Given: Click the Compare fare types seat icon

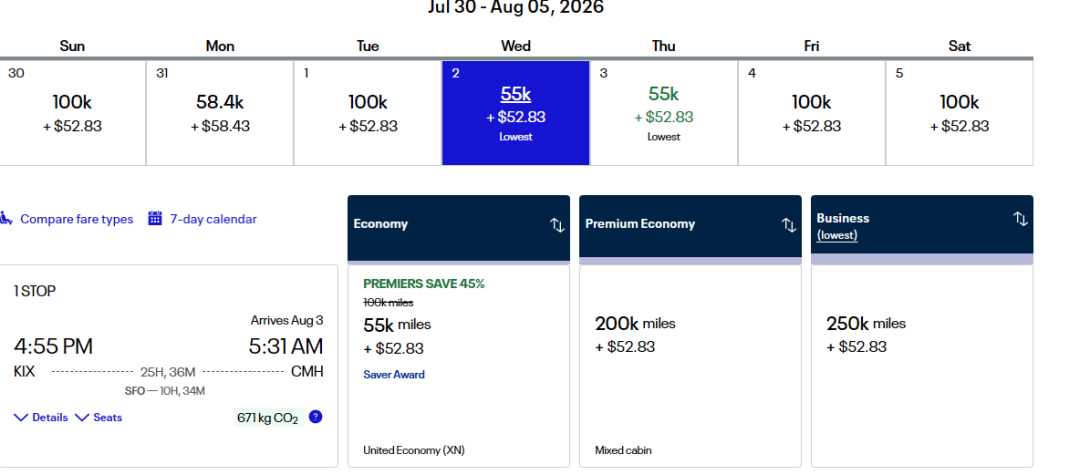Looking at the screenshot, I should [6, 219].
